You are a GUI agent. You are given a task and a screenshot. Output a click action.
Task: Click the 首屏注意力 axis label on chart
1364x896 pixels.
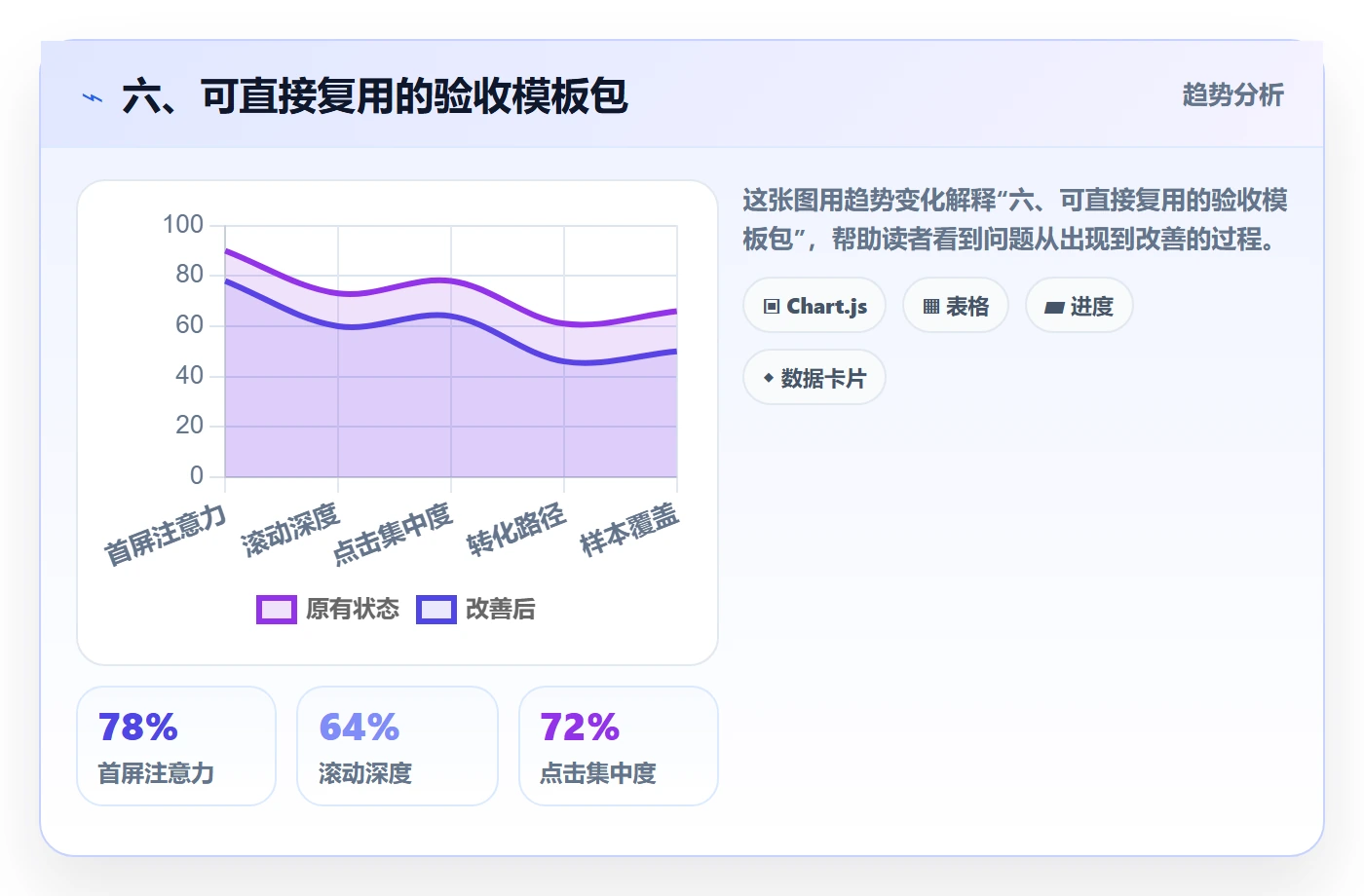click(166, 535)
